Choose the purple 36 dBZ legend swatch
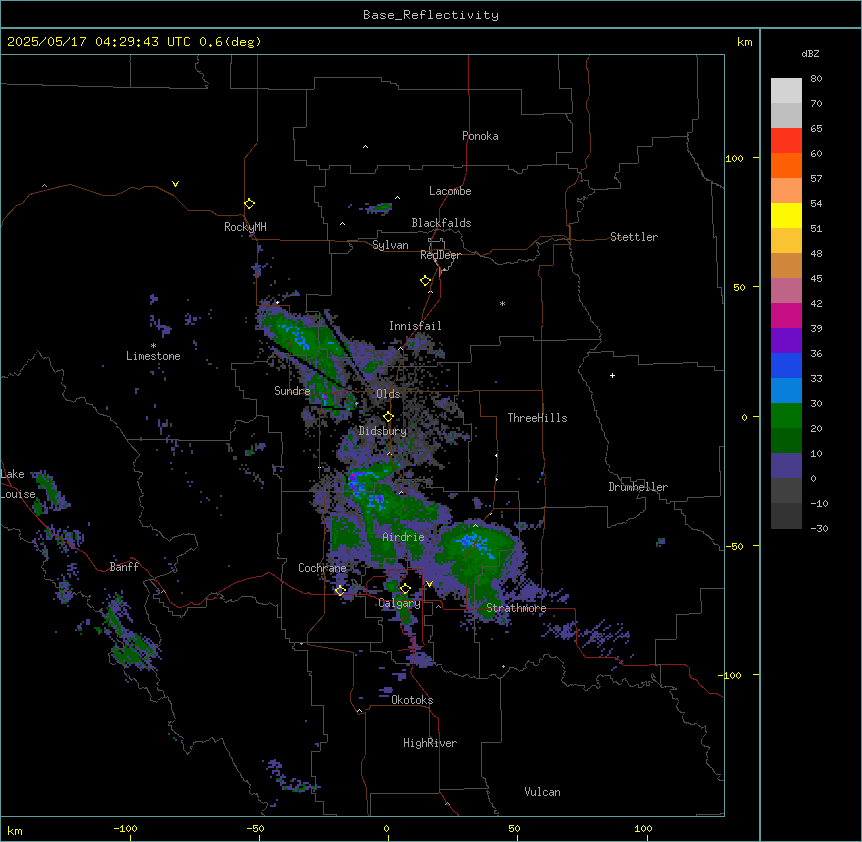The height and width of the screenshot is (842, 862). (786, 340)
